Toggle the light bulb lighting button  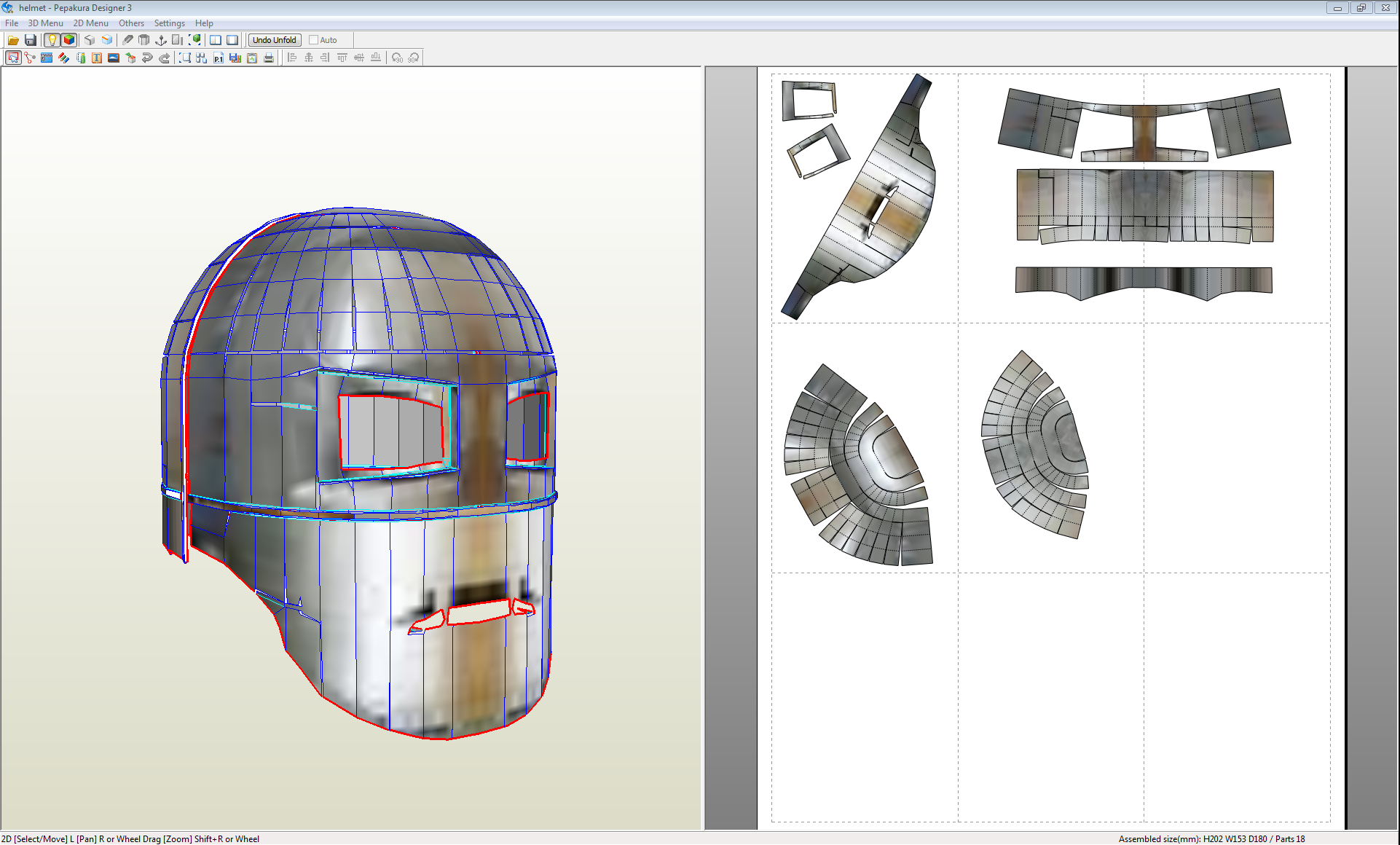click(52, 40)
